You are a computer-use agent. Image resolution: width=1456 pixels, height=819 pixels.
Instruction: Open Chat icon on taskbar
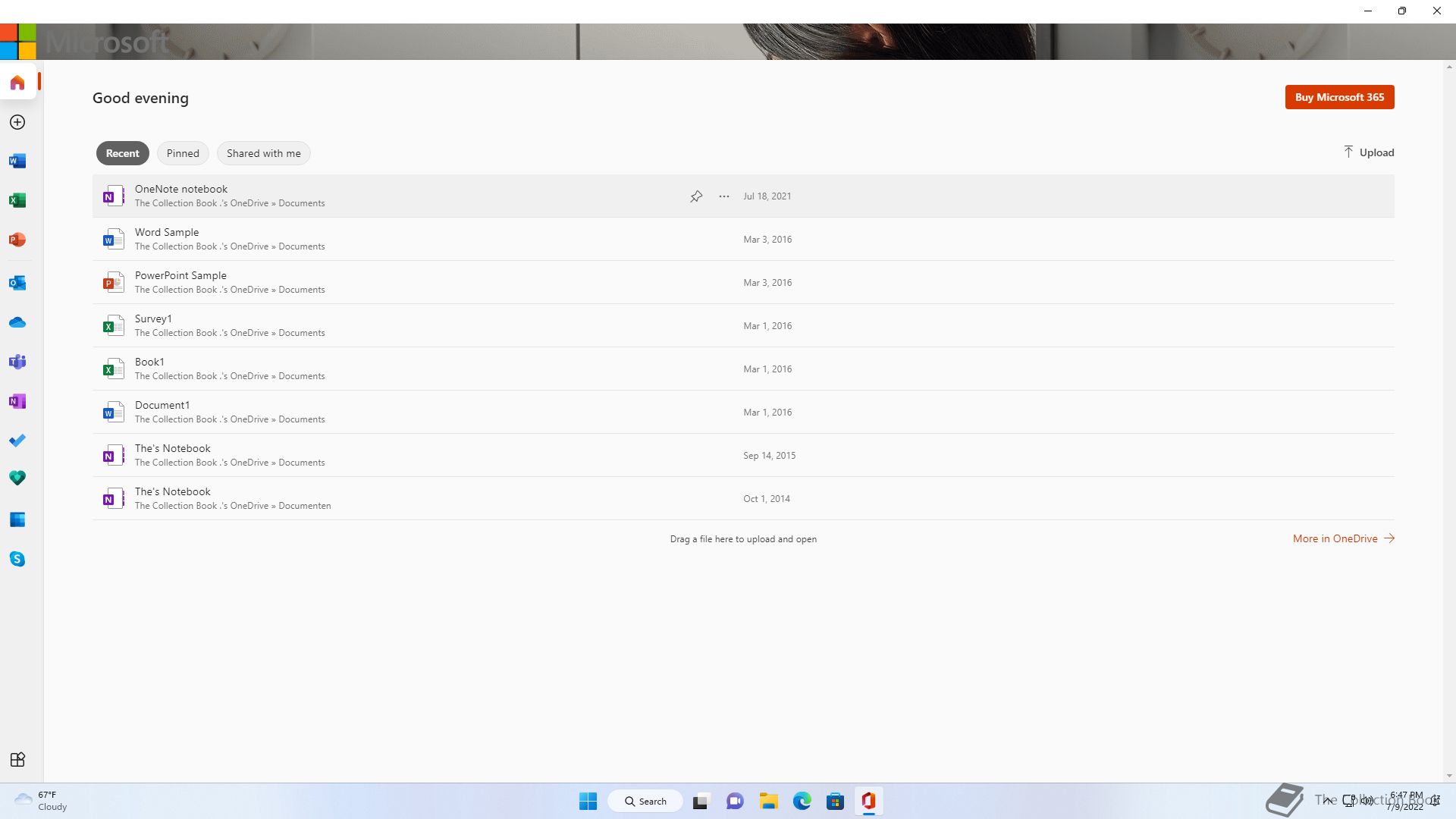[x=735, y=801]
